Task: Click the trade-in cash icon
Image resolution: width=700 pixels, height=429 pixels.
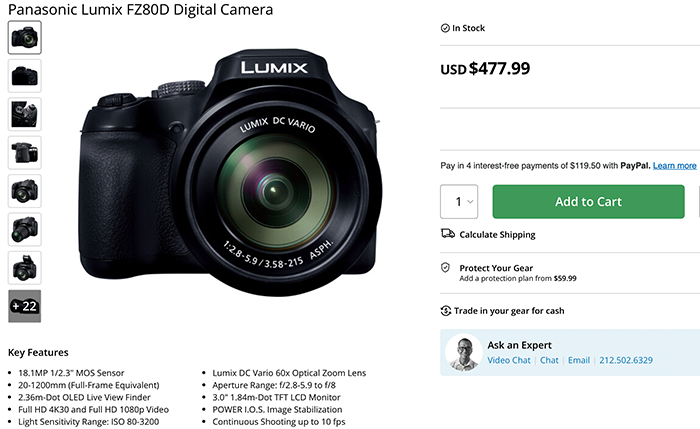Action: (447, 311)
